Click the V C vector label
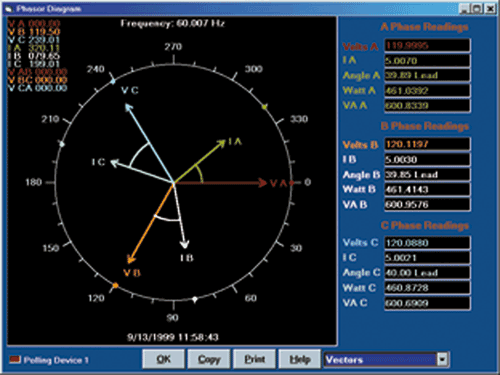 pyautogui.click(x=130, y=90)
